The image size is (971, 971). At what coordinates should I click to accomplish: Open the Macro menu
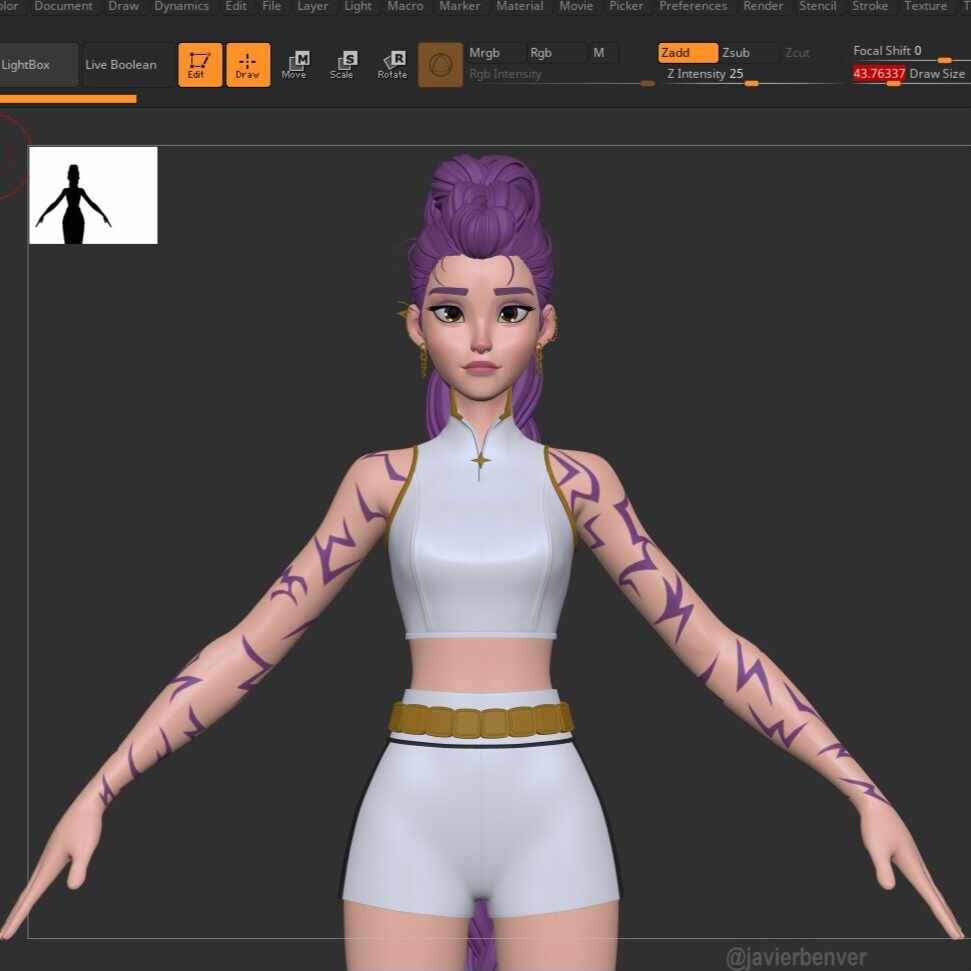pos(405,6)
